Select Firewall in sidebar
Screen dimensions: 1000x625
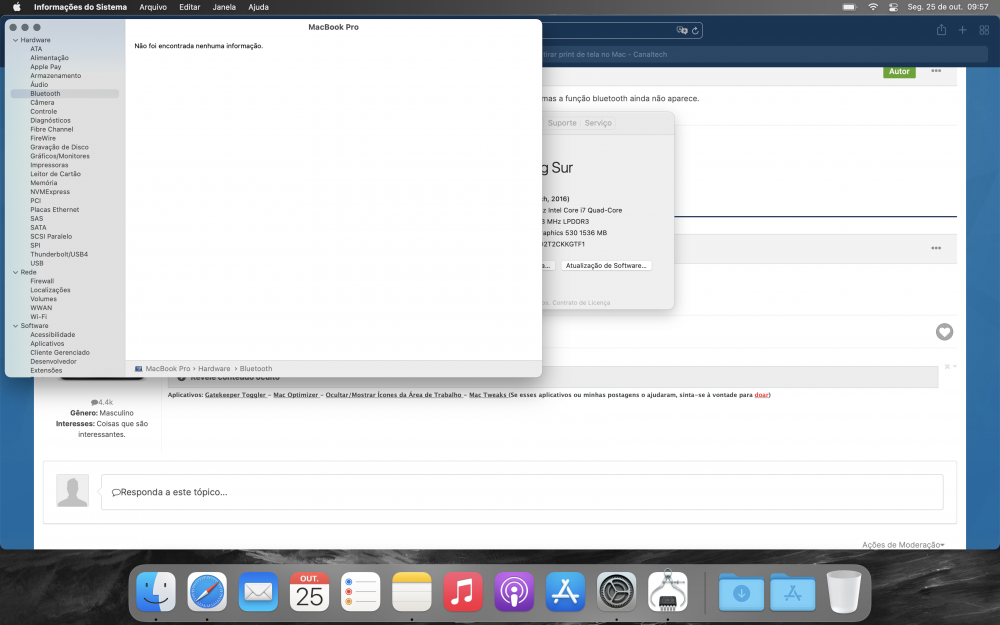[42, 281]
